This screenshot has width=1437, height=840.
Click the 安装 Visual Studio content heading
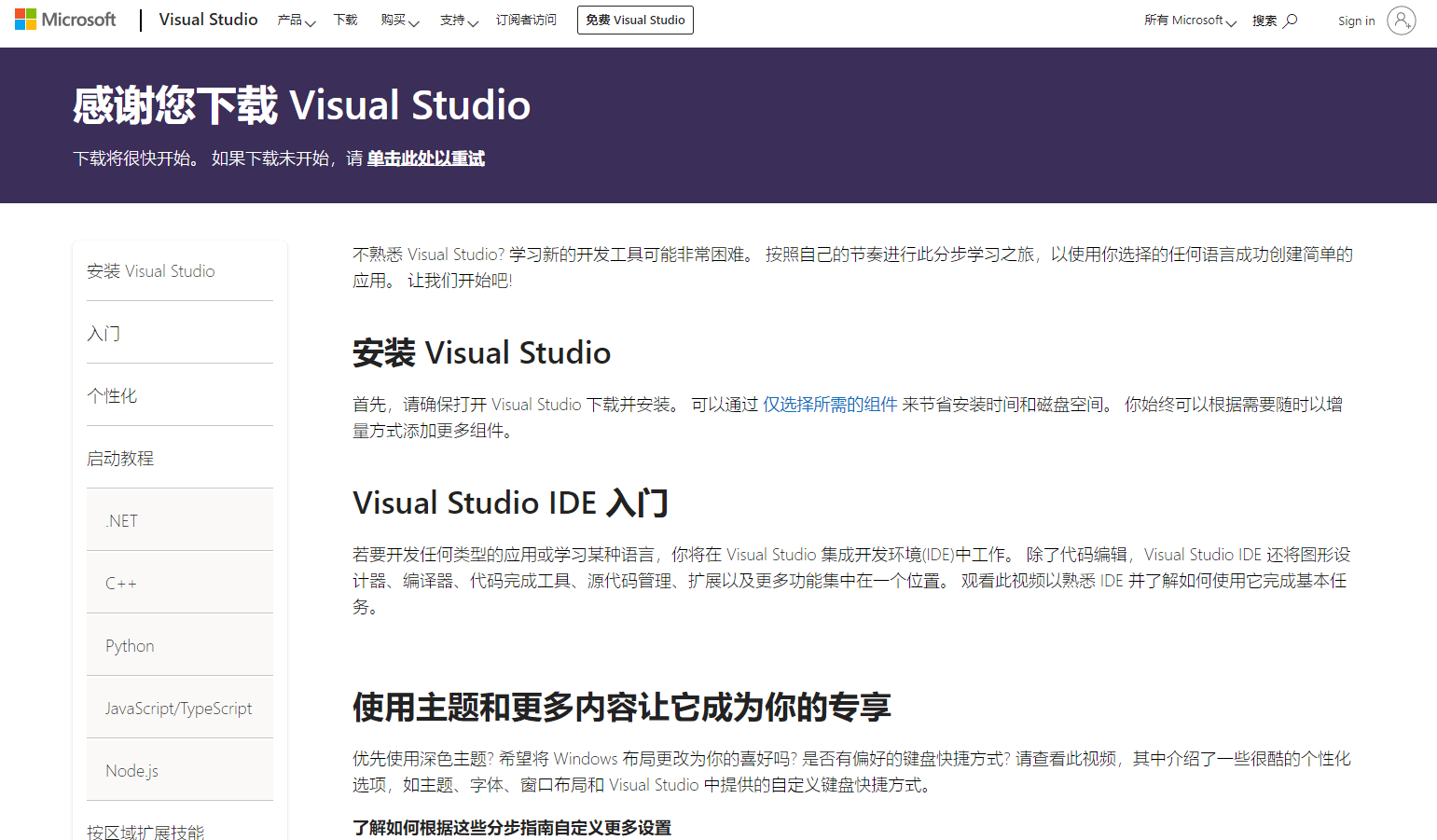(481, 353)
